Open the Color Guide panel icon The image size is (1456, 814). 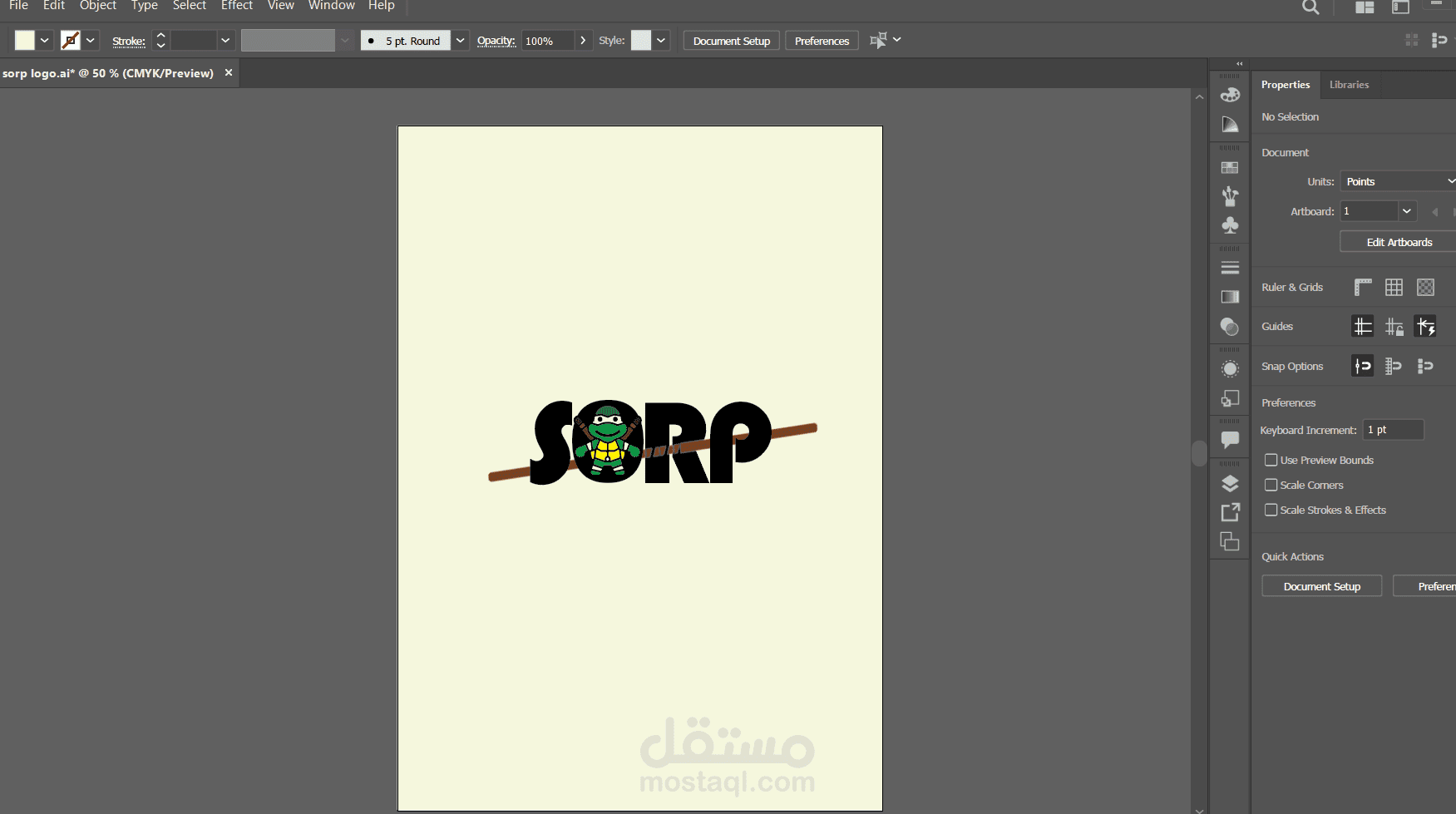(x=1230, y=125)
